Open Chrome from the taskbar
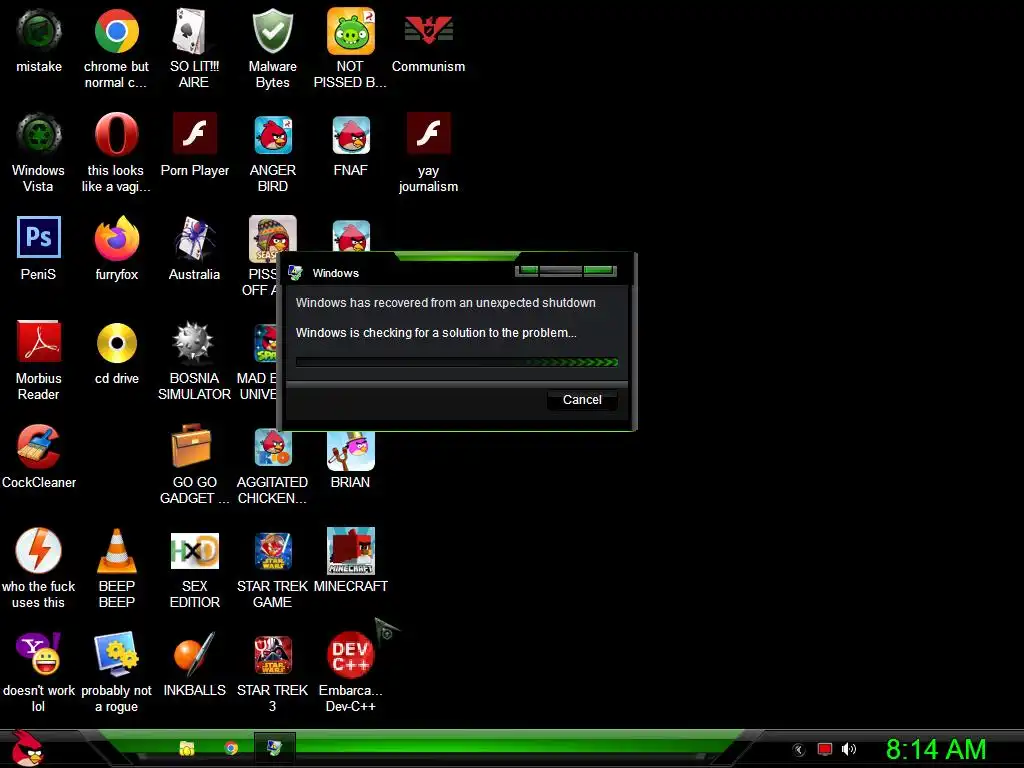The image size is (1024, 768). coord(231,748)
